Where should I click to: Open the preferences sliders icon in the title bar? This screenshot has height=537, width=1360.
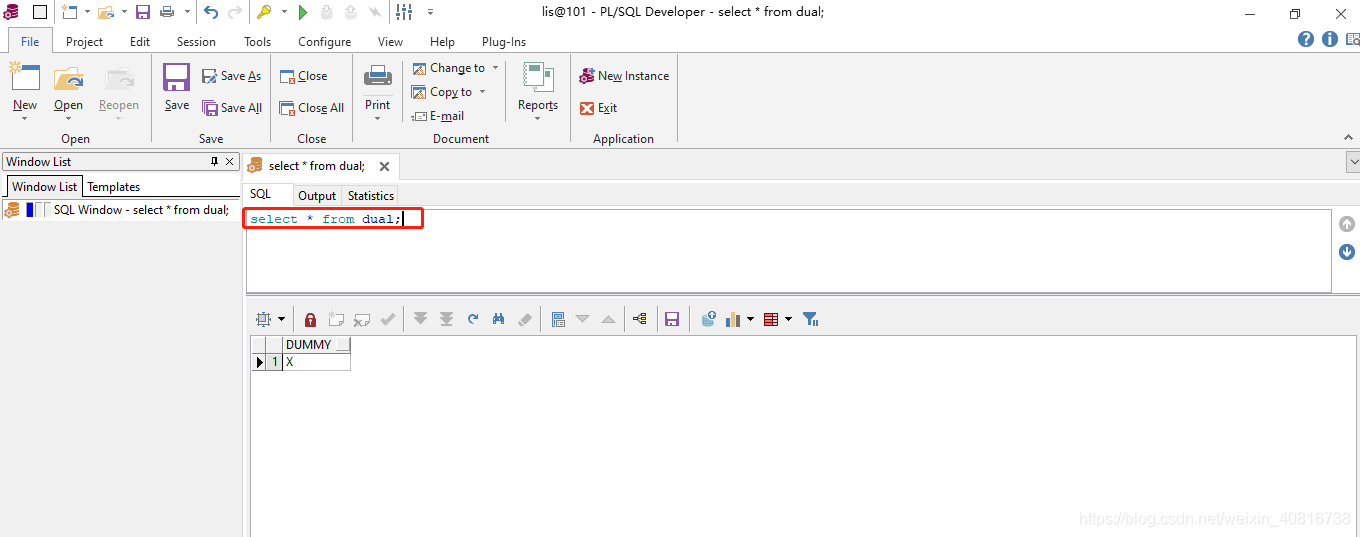pos(404,12)
